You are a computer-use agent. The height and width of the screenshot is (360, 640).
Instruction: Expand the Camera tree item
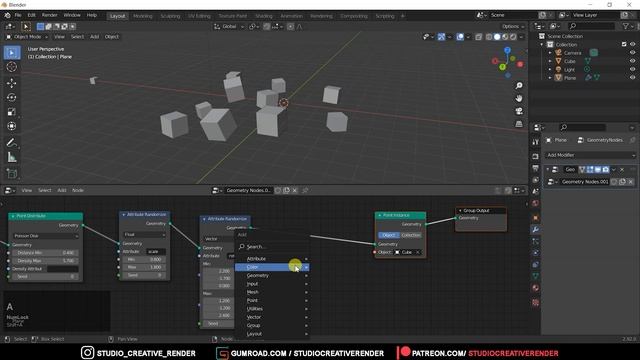coord(550,53)
